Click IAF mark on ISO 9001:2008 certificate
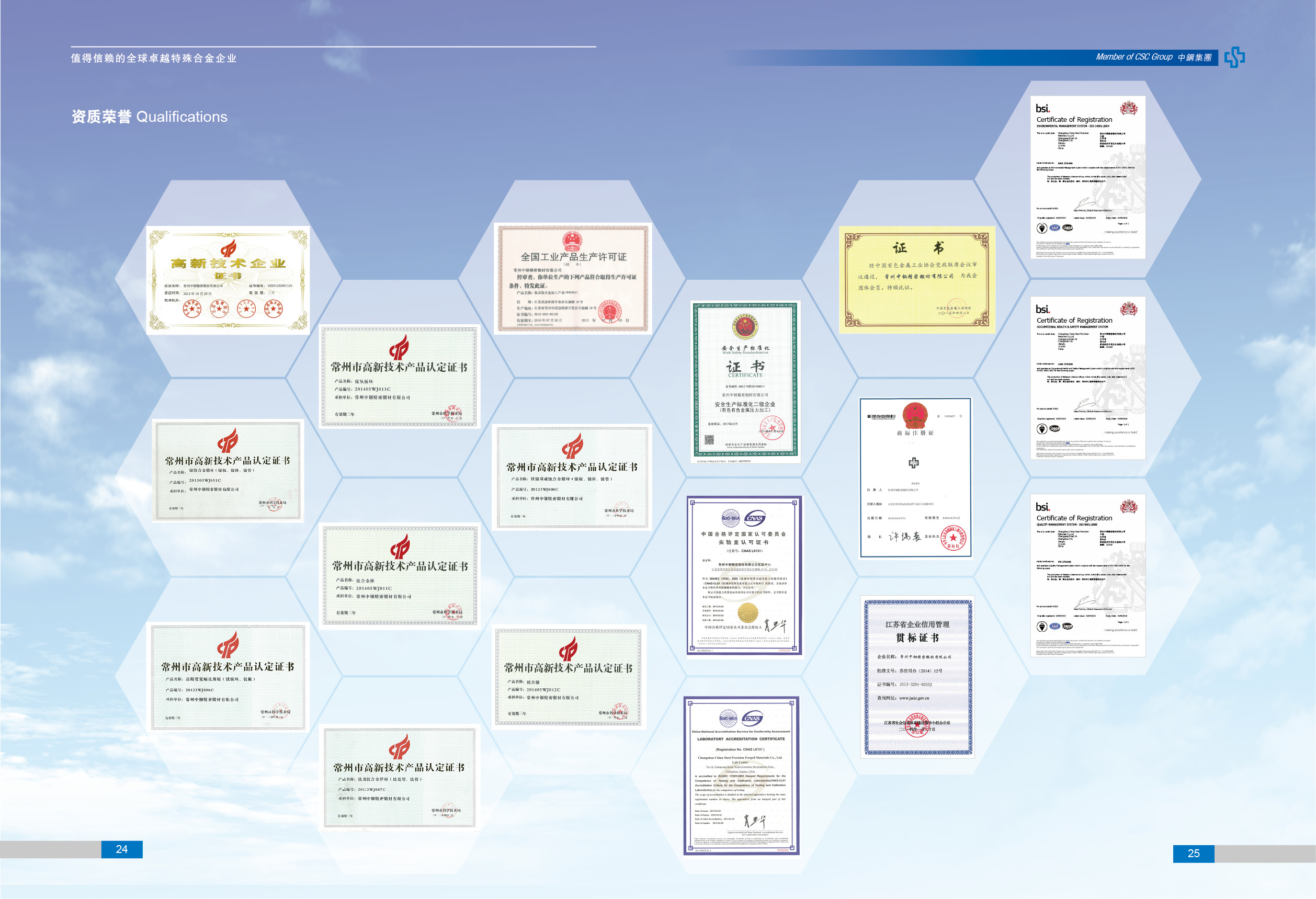 pyautogui.click(x=1054, y=626)
